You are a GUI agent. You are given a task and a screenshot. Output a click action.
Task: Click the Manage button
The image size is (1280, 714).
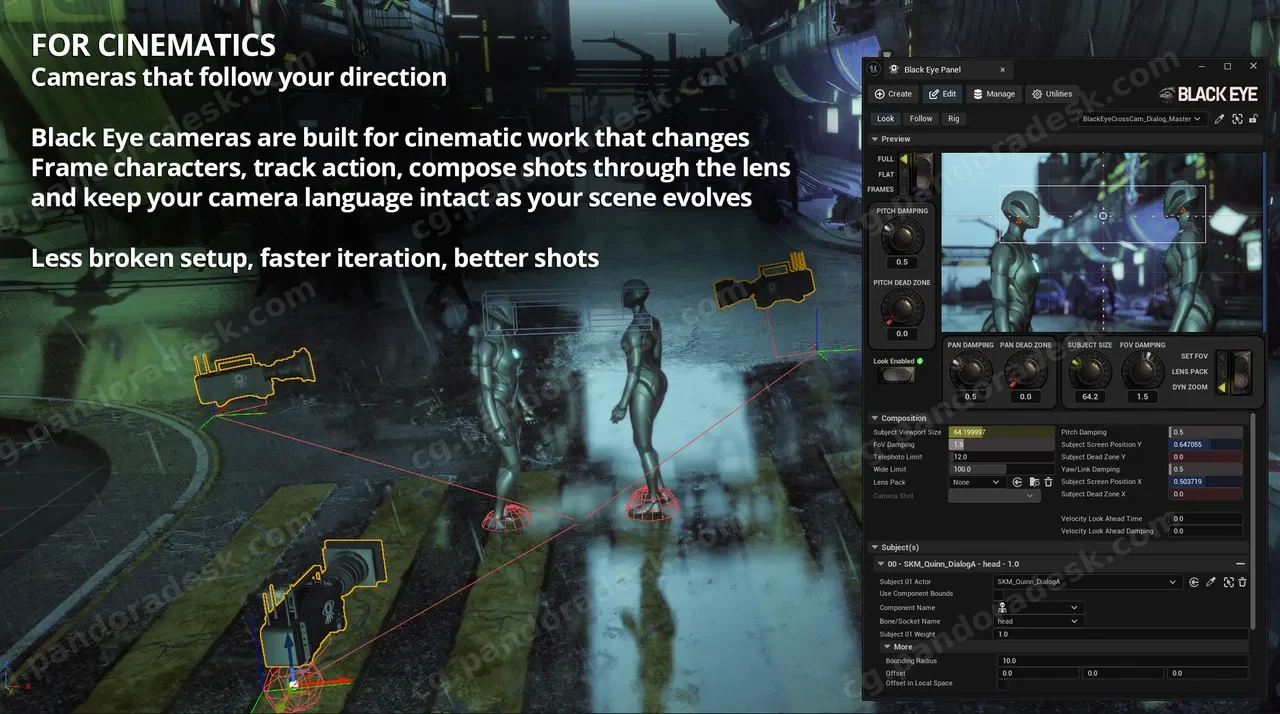[994, 94]
